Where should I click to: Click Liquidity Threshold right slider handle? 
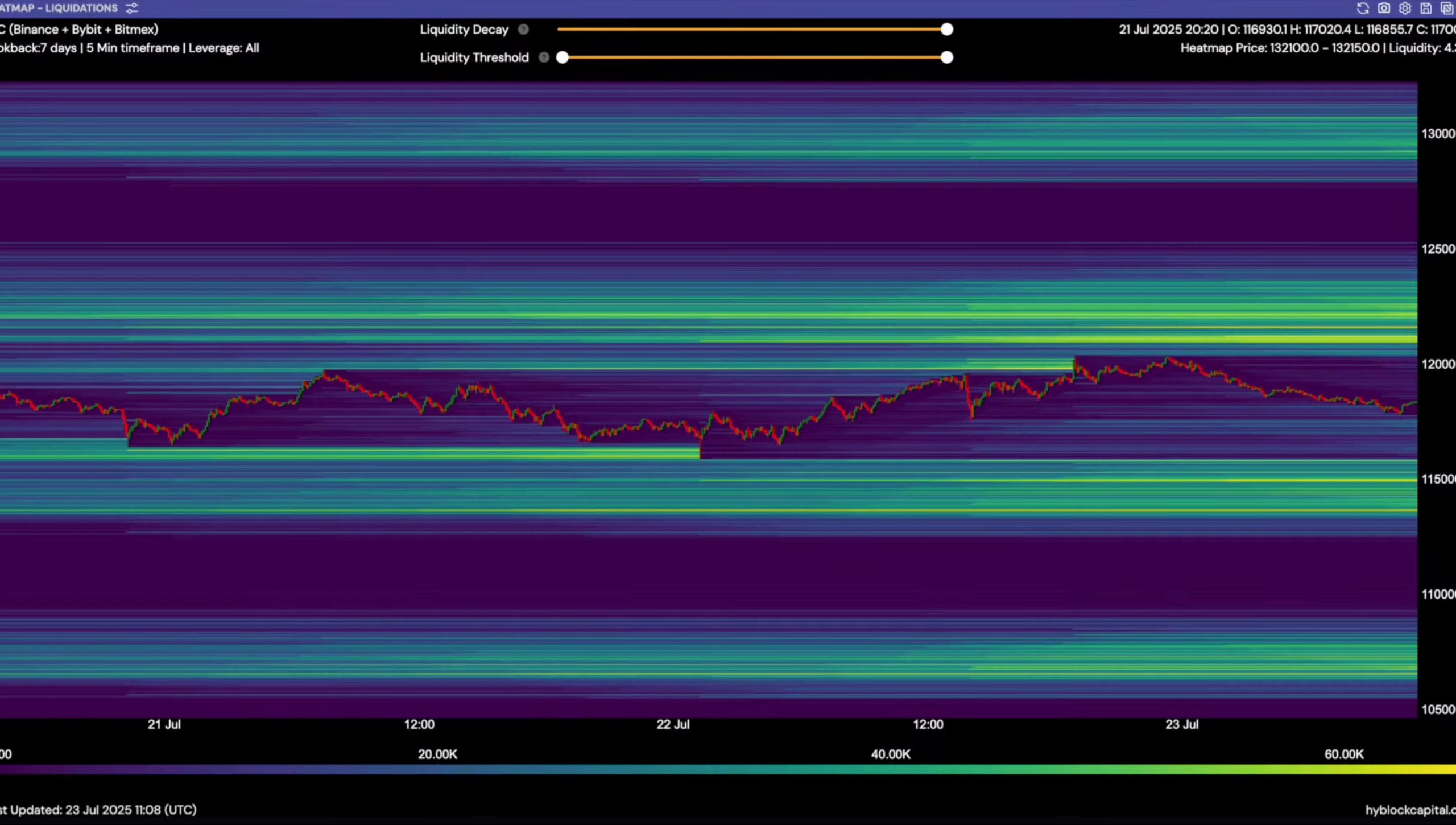coord(946,57)
